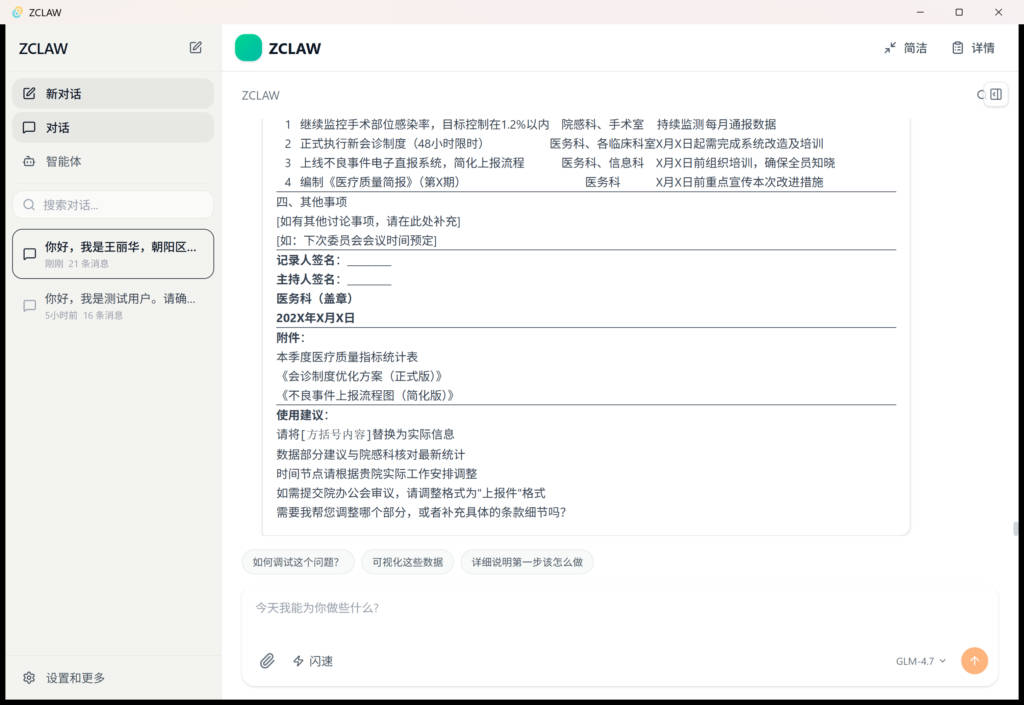Open the 测试用户 conversation from 5 hours ago

(112, 306)
